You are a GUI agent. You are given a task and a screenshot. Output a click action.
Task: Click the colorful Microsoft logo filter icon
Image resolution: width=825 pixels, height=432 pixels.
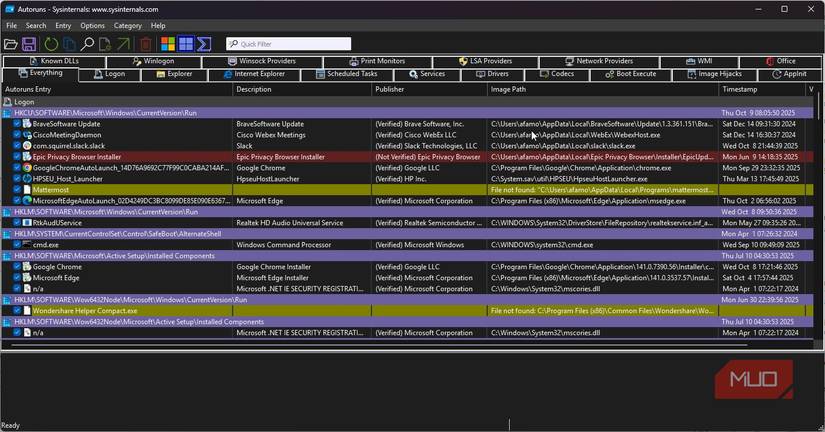[x=168, y=44]
